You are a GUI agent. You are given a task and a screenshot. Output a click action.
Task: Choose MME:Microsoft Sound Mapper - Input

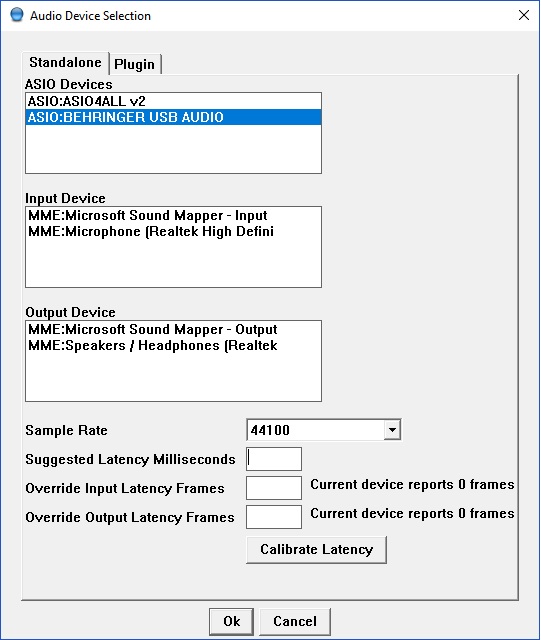173,215
